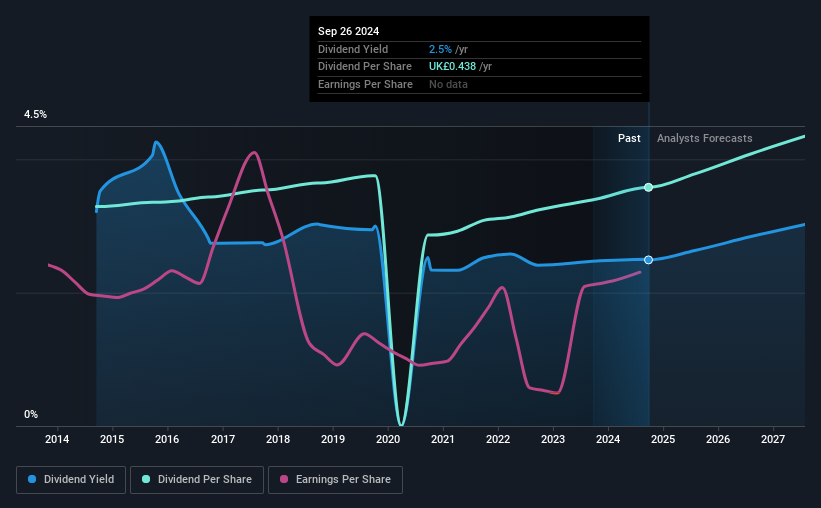
Task: Select the blue dividend yield data point marker
Action: (648, 260)
